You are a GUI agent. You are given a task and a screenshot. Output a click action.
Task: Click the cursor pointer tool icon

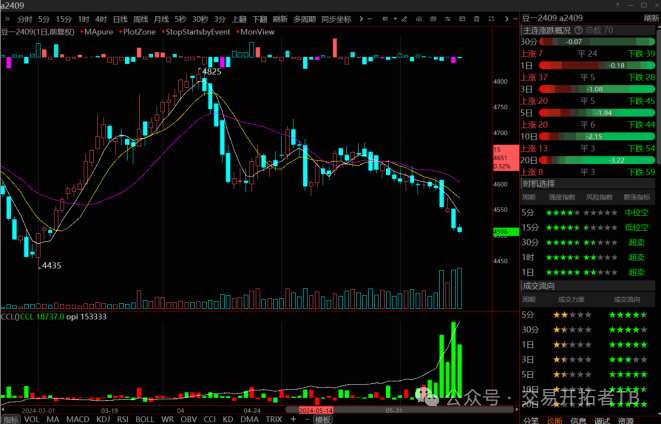(385, 19)
